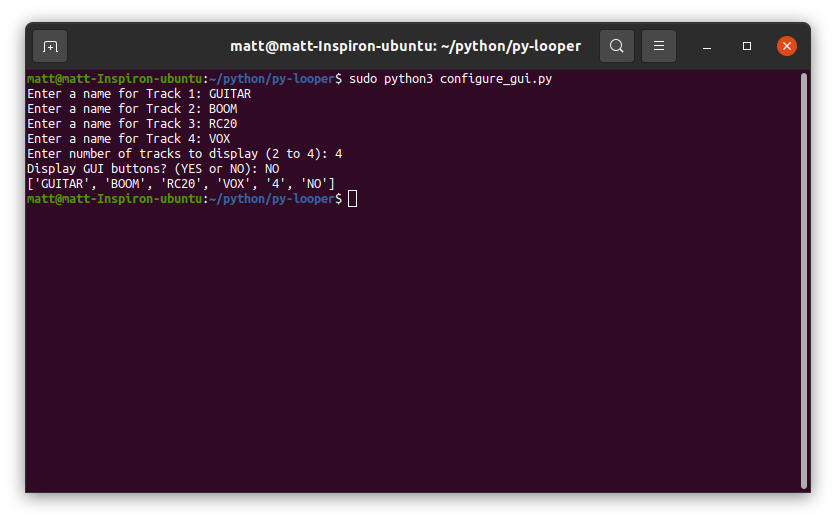Maximize the terminal window
836x521 pixels.
pyautogui.click(x=746, y=46)
